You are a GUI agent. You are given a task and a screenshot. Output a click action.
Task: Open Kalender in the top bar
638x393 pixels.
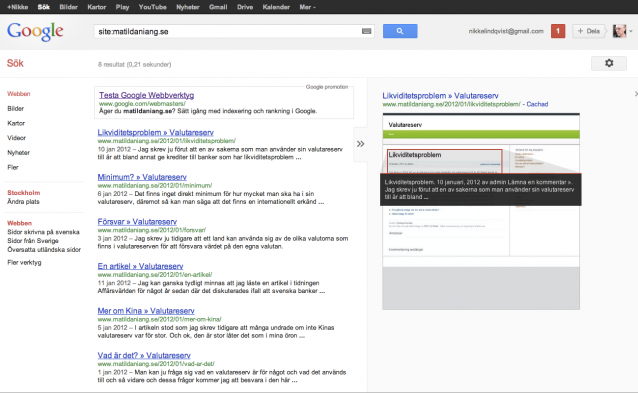point(276,7)
